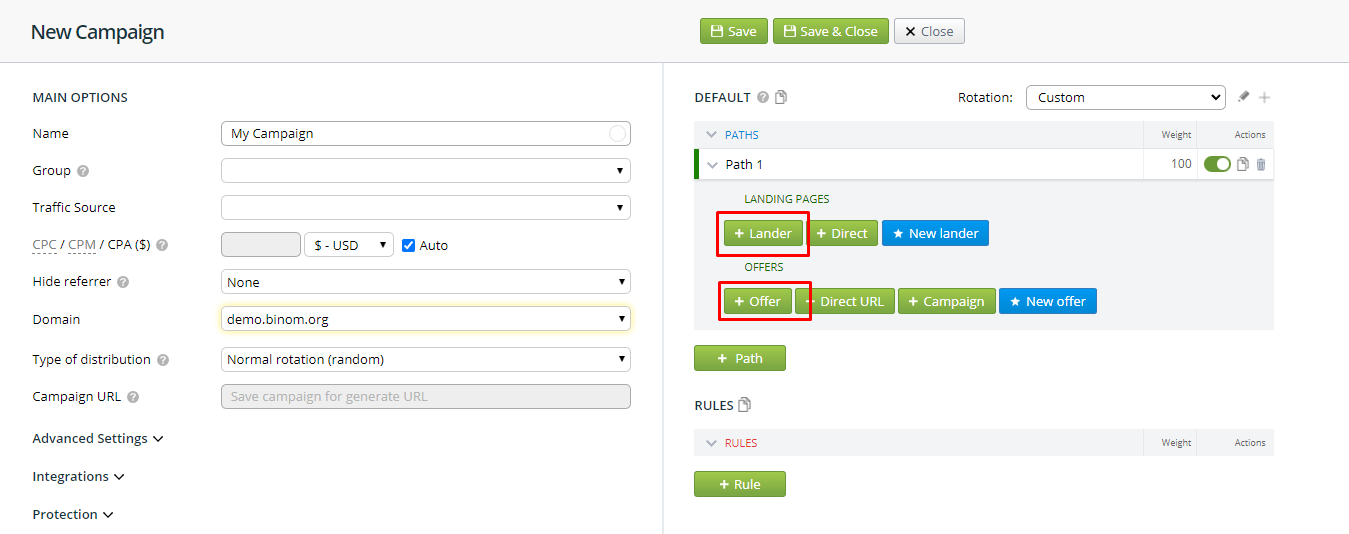Viewport: 1349px width, 534px height.
Task: Collapse Path 1 using its chevron
Action: (712, 165)
